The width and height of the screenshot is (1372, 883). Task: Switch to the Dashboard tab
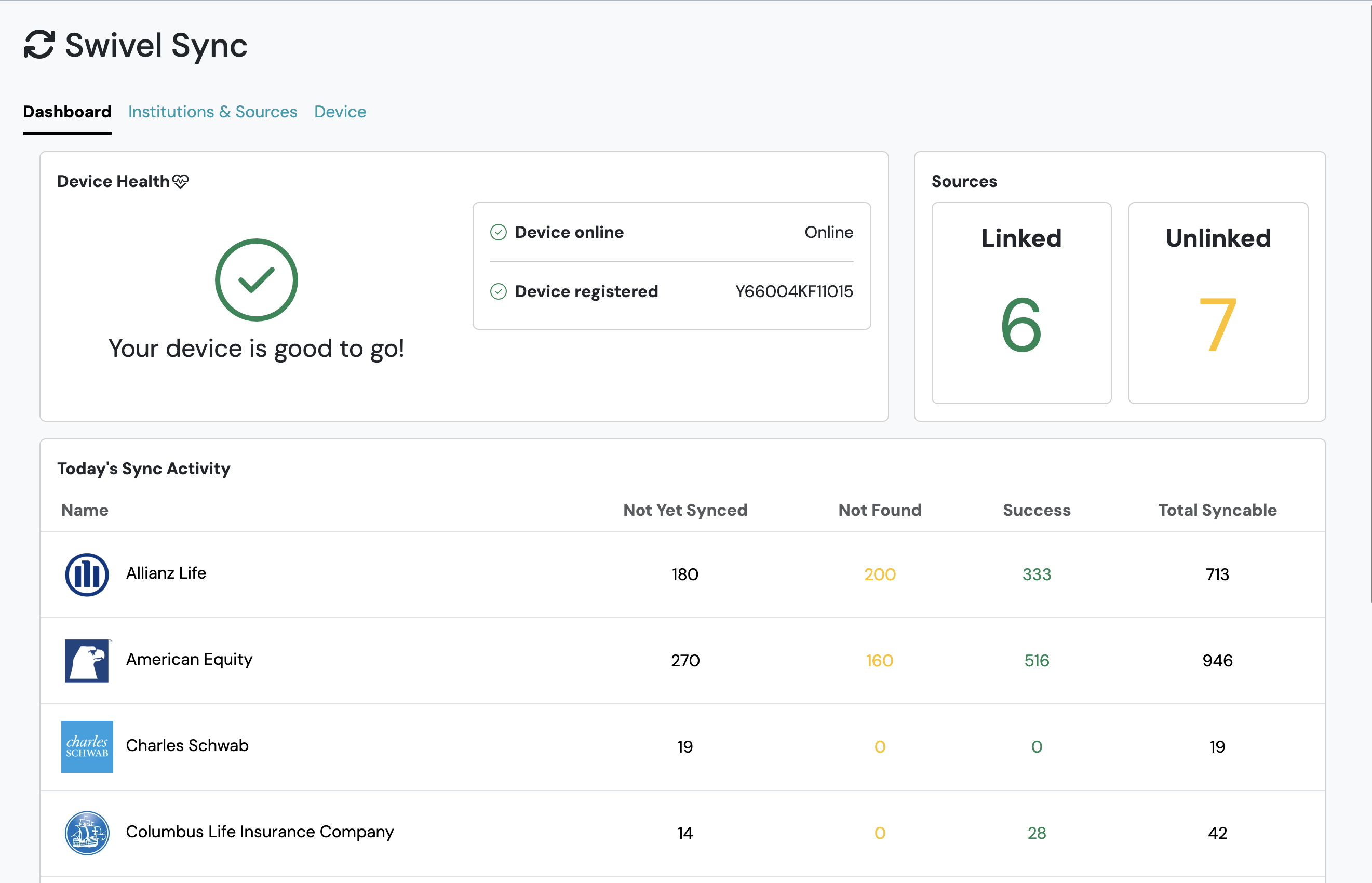(x=67, y=112)
